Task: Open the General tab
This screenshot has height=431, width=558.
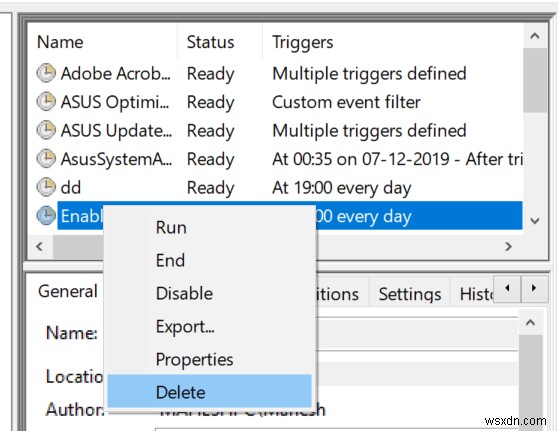Action: point(68,291)
